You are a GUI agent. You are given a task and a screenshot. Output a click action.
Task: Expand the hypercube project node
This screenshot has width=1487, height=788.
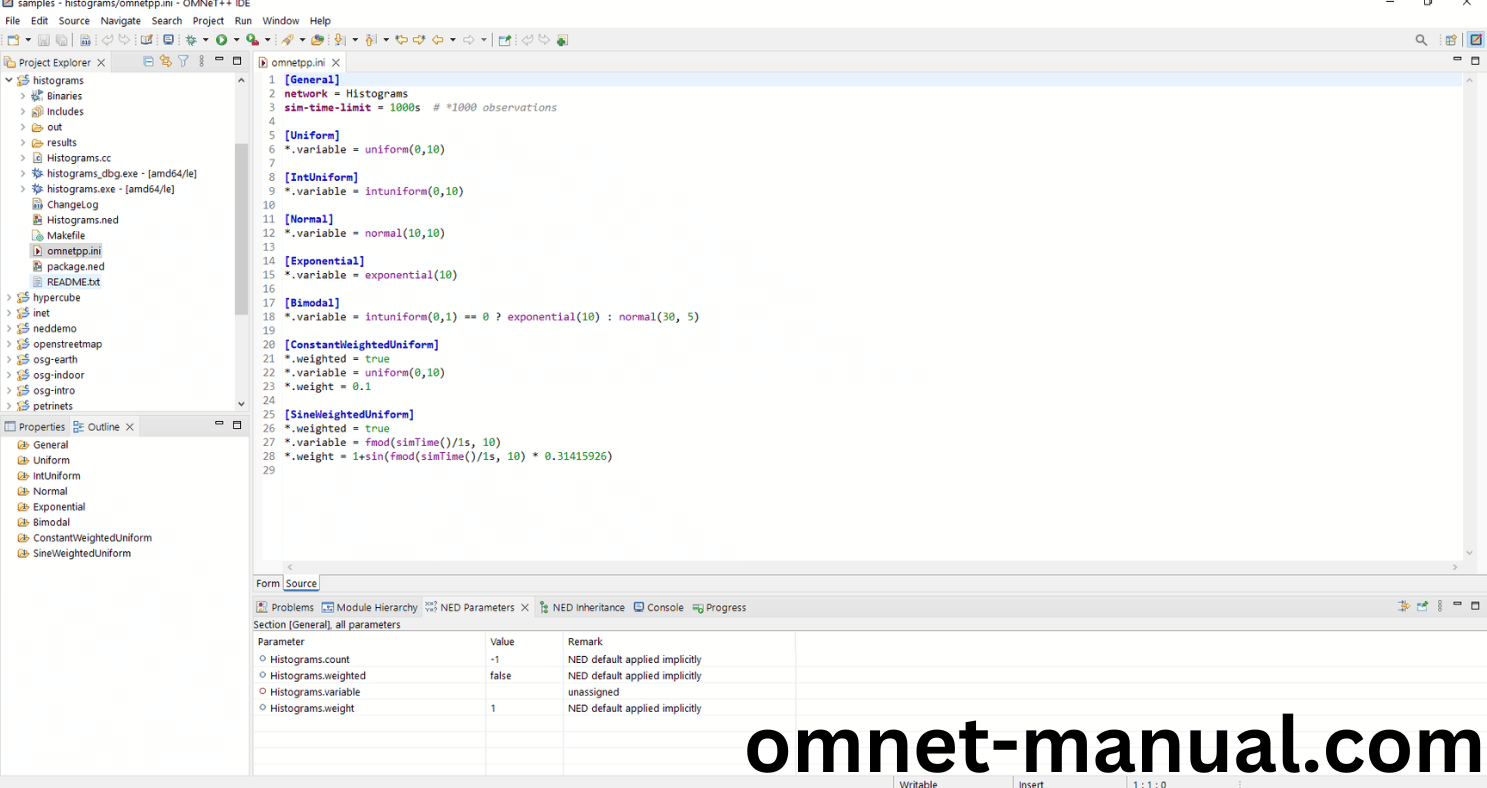pyautogui.click(x=9, y=298)
